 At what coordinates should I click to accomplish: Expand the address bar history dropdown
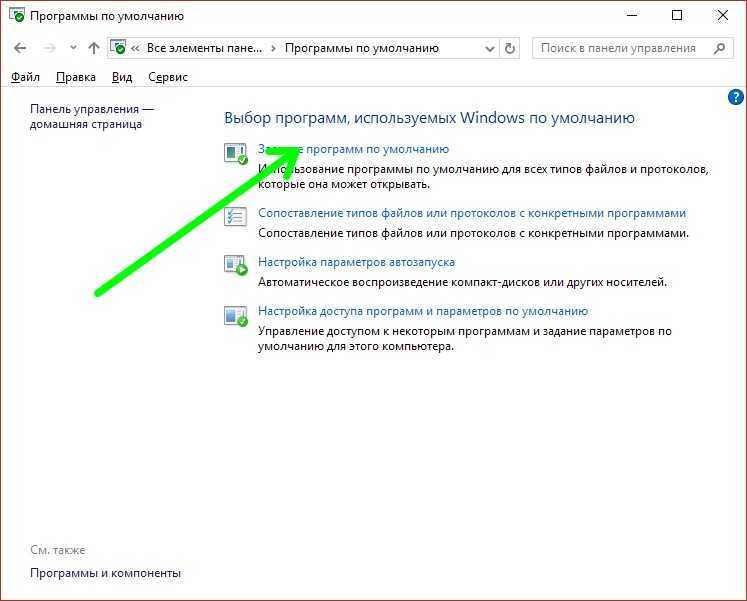coord(489,49)
